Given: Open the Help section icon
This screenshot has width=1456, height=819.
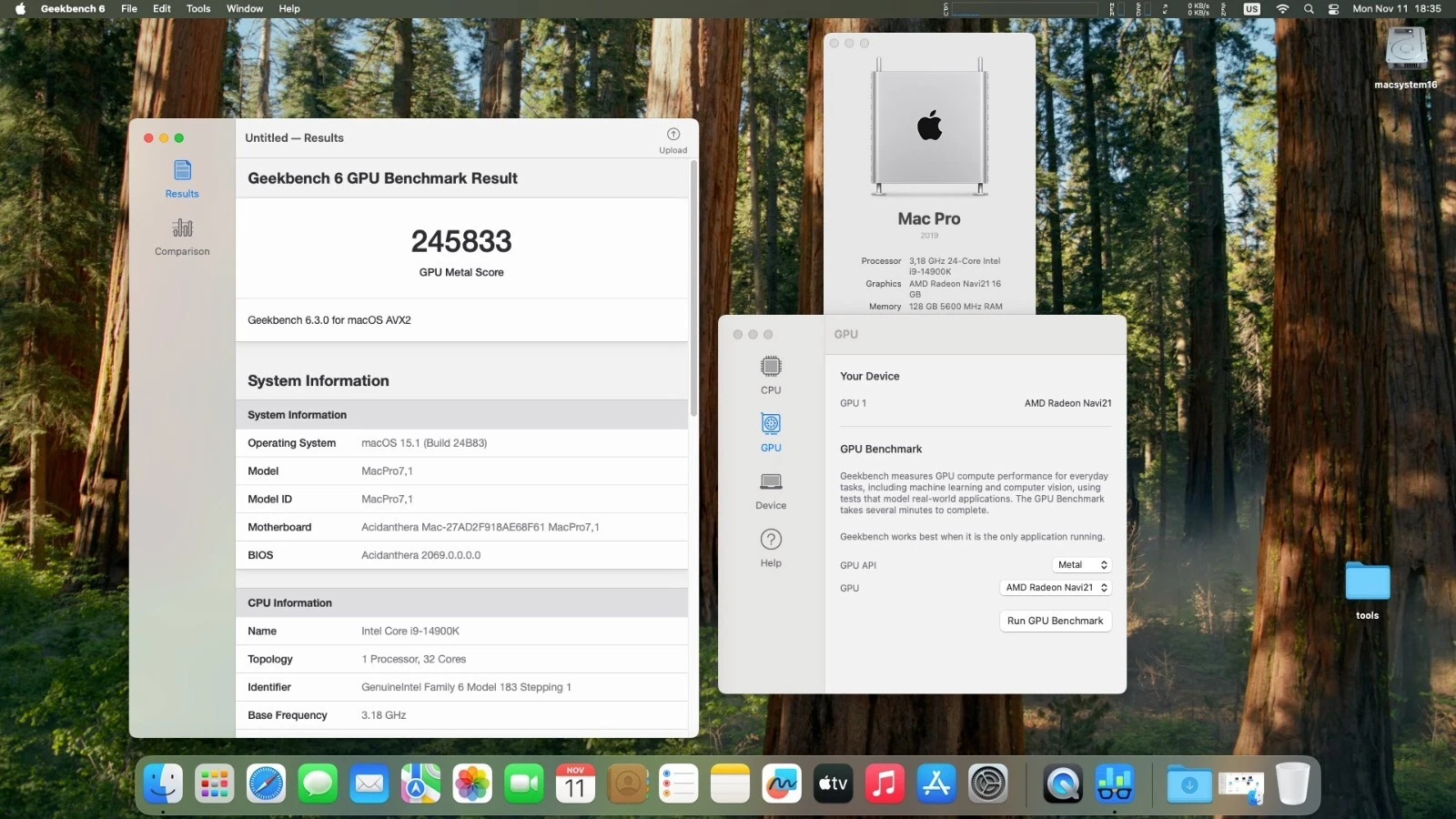Looking at the screenshot, I should (x=771, y=548).
